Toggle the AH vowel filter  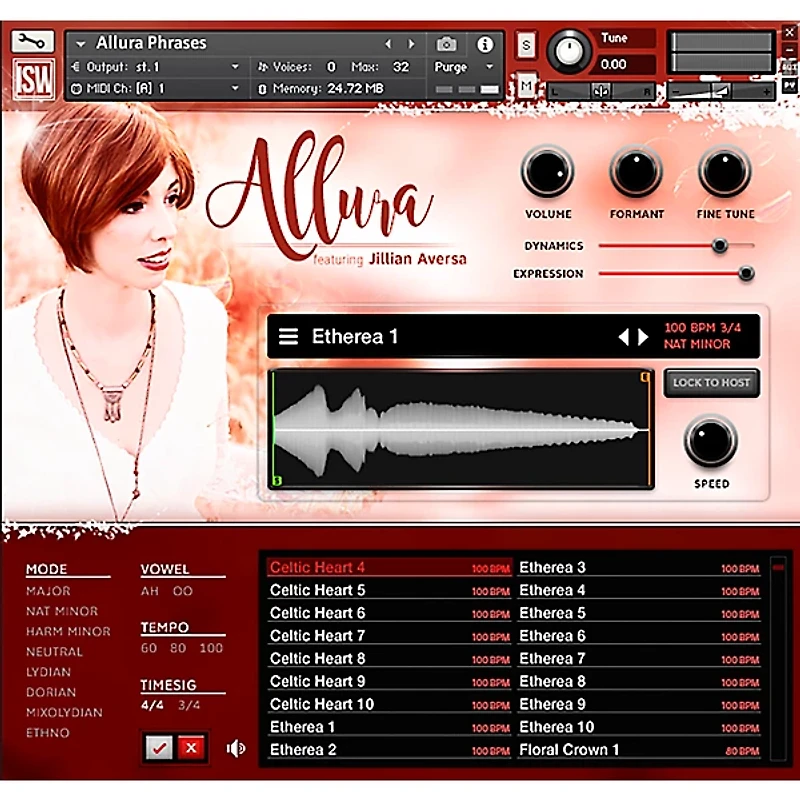click(x=149, y=591)
